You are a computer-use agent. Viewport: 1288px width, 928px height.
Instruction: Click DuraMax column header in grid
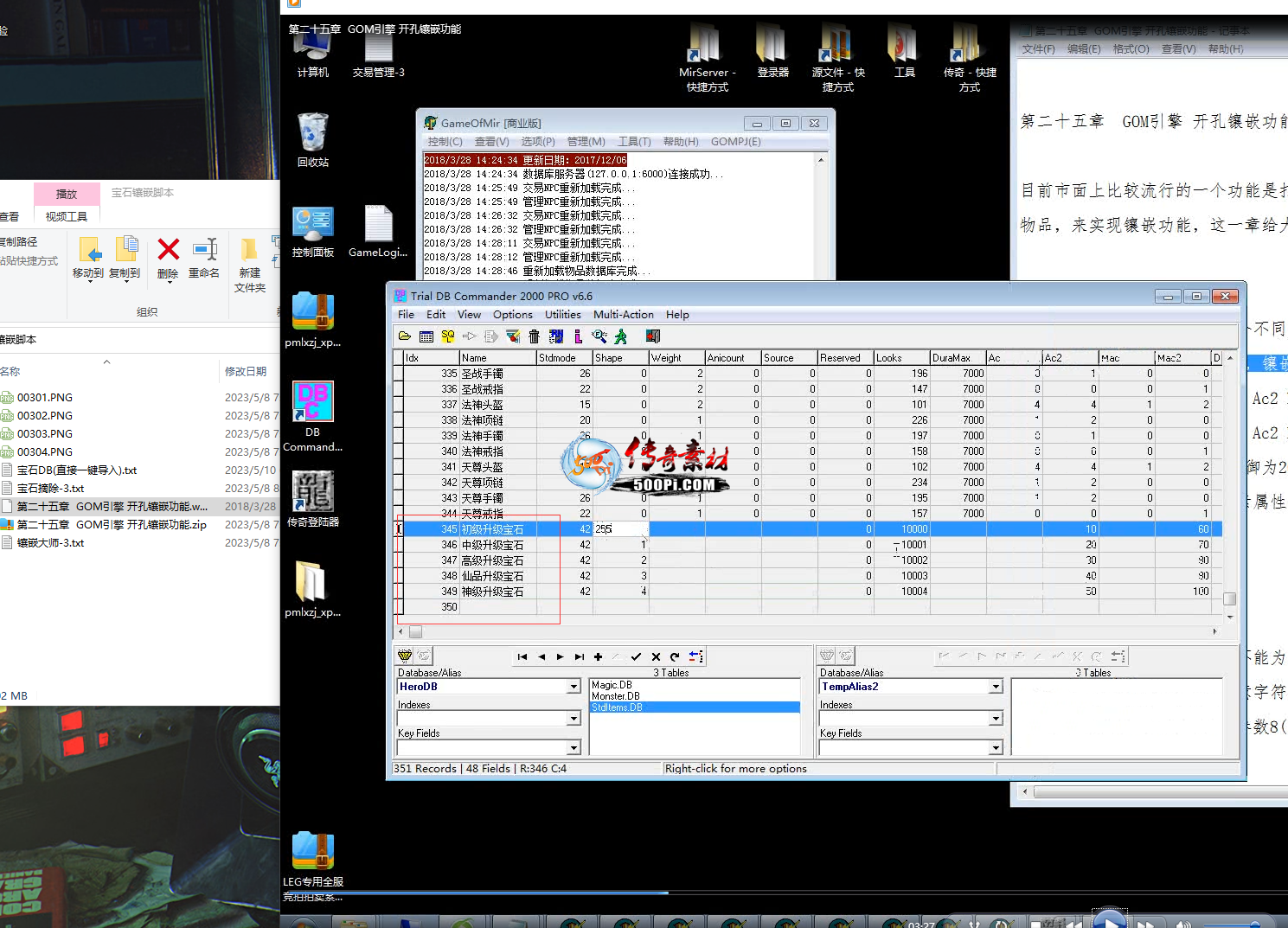pos(958,358)
